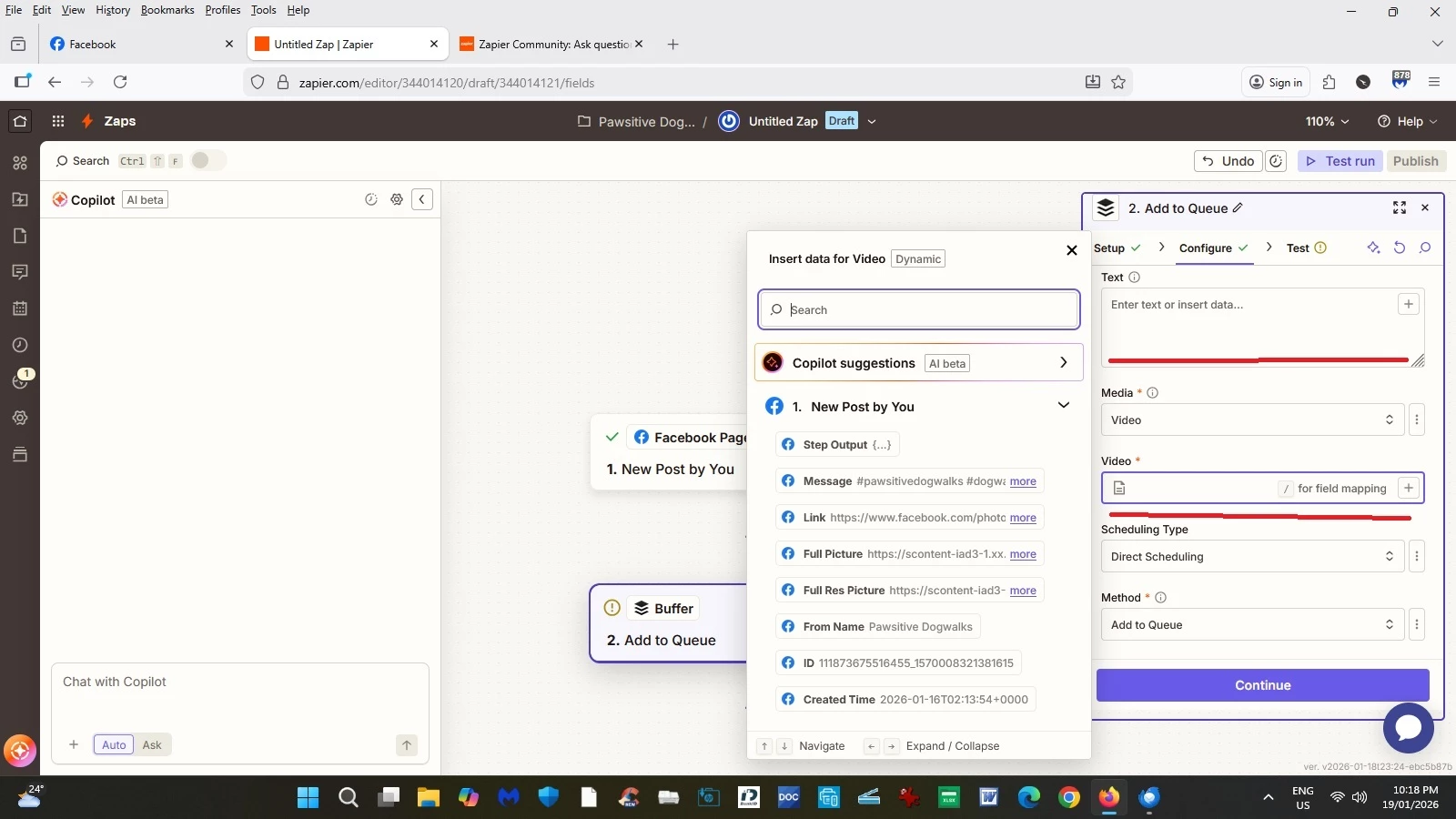Click more link on Full Res Picture row
The image size is (1456, 819).
[1023, 591]
